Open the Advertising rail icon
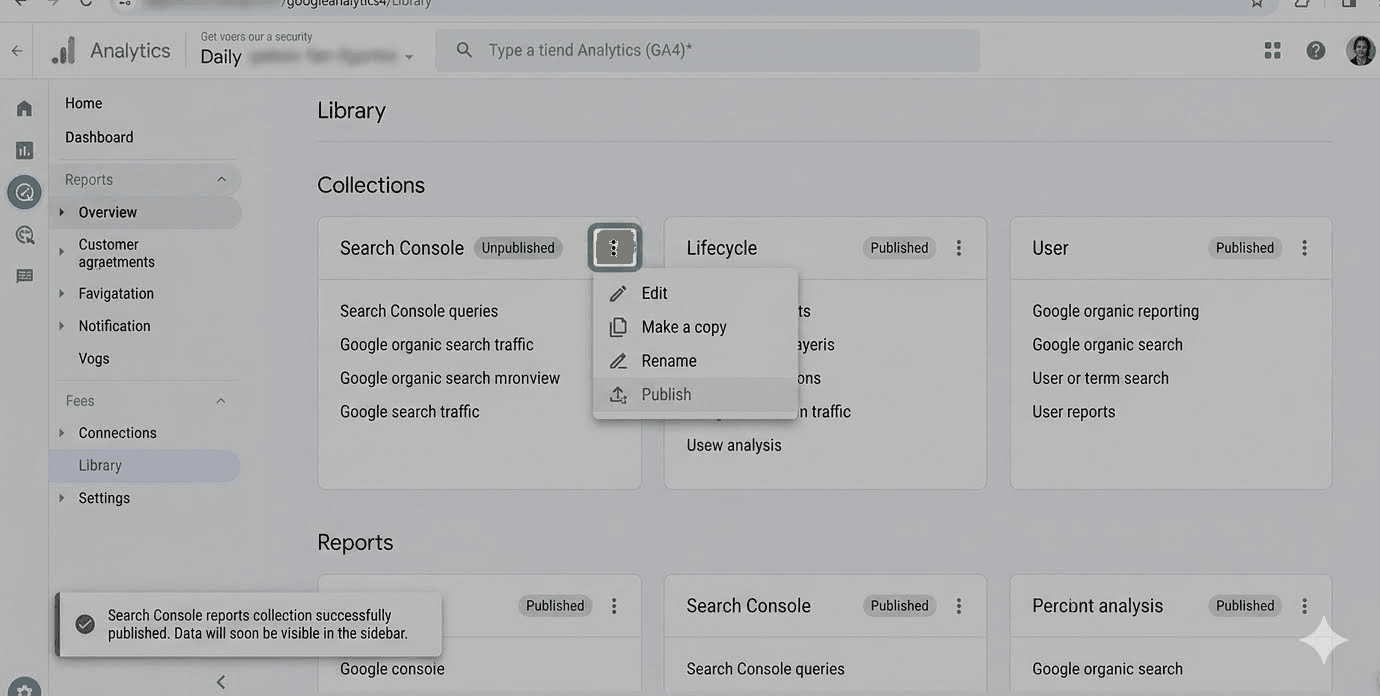Image resolution: width=1380 pixels, height=696 pixels. (24, 235)
